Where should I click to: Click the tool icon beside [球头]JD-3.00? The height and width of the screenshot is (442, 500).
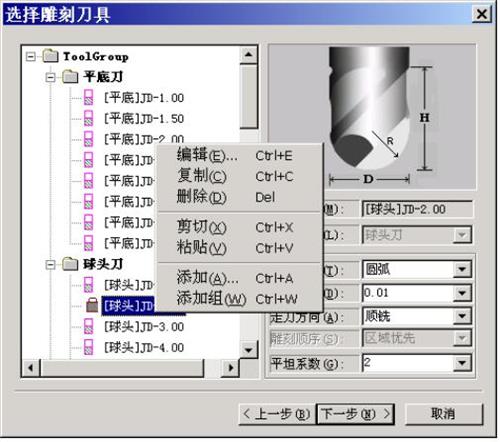(88, 326)
